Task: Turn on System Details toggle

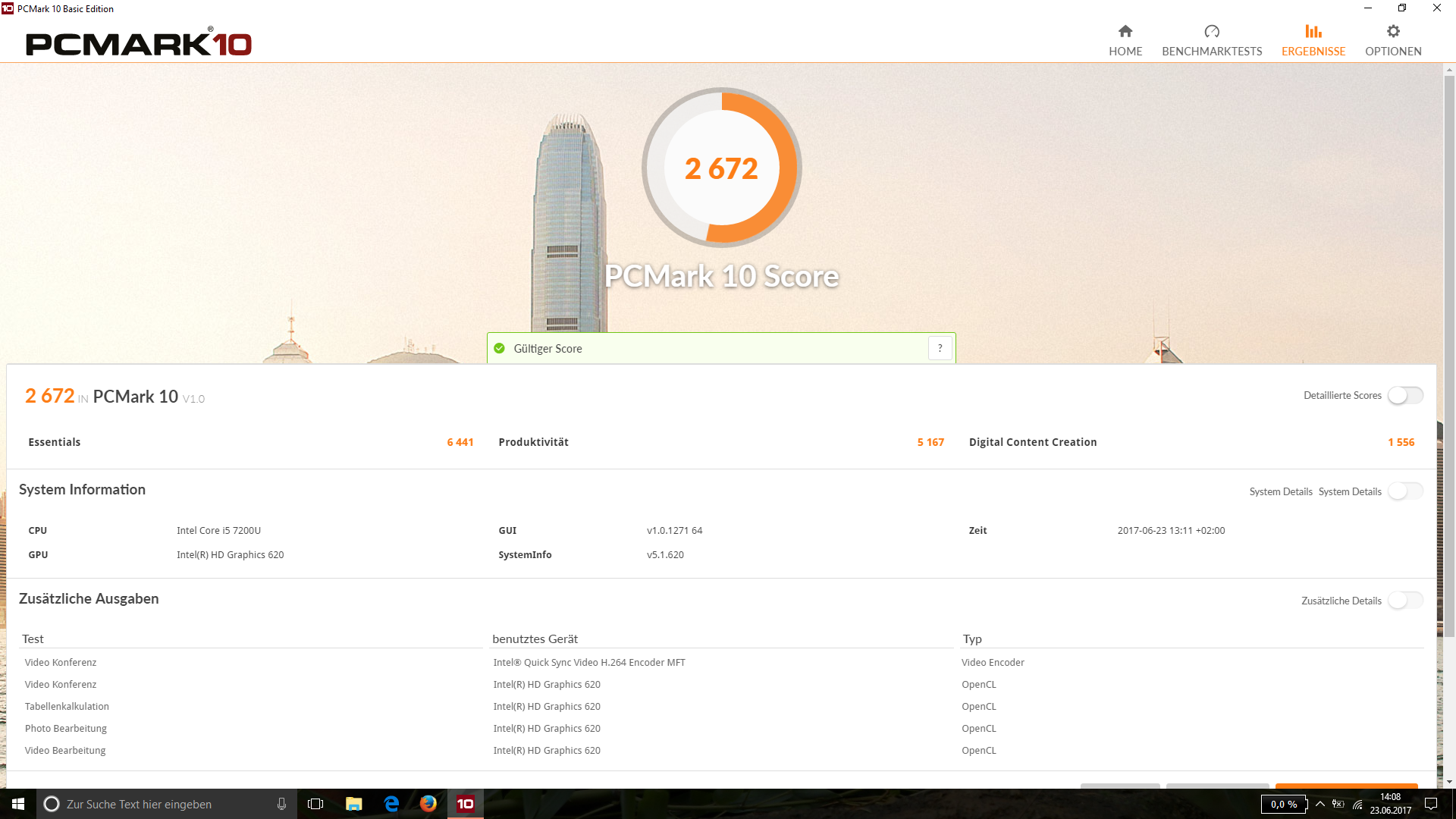Action: click(x=1405, y=491)
